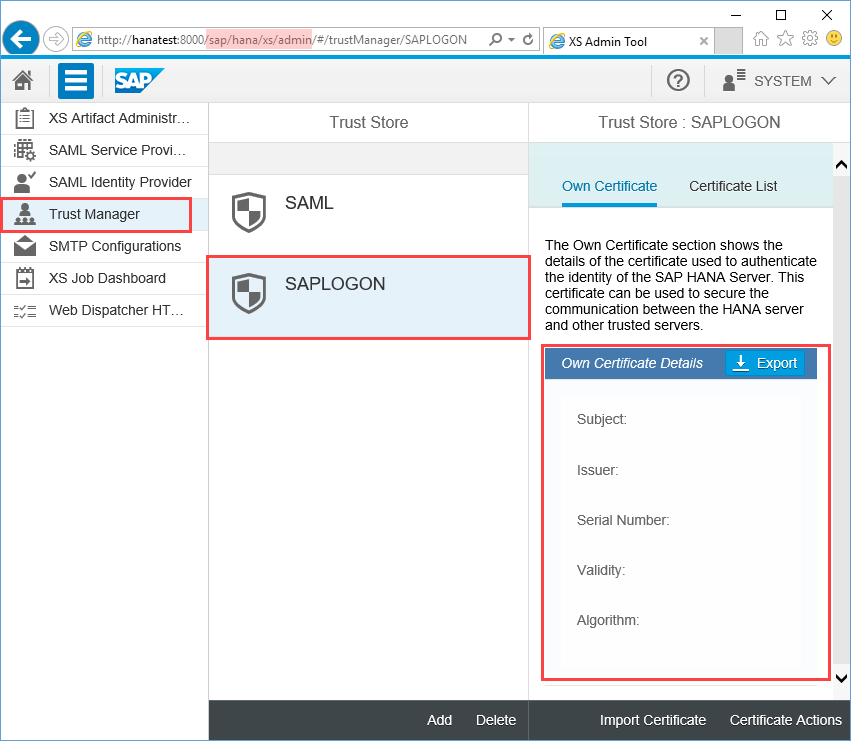851x741 pixels.
Task: Click the SAML shield icon
Action: (x=249, y=212)
